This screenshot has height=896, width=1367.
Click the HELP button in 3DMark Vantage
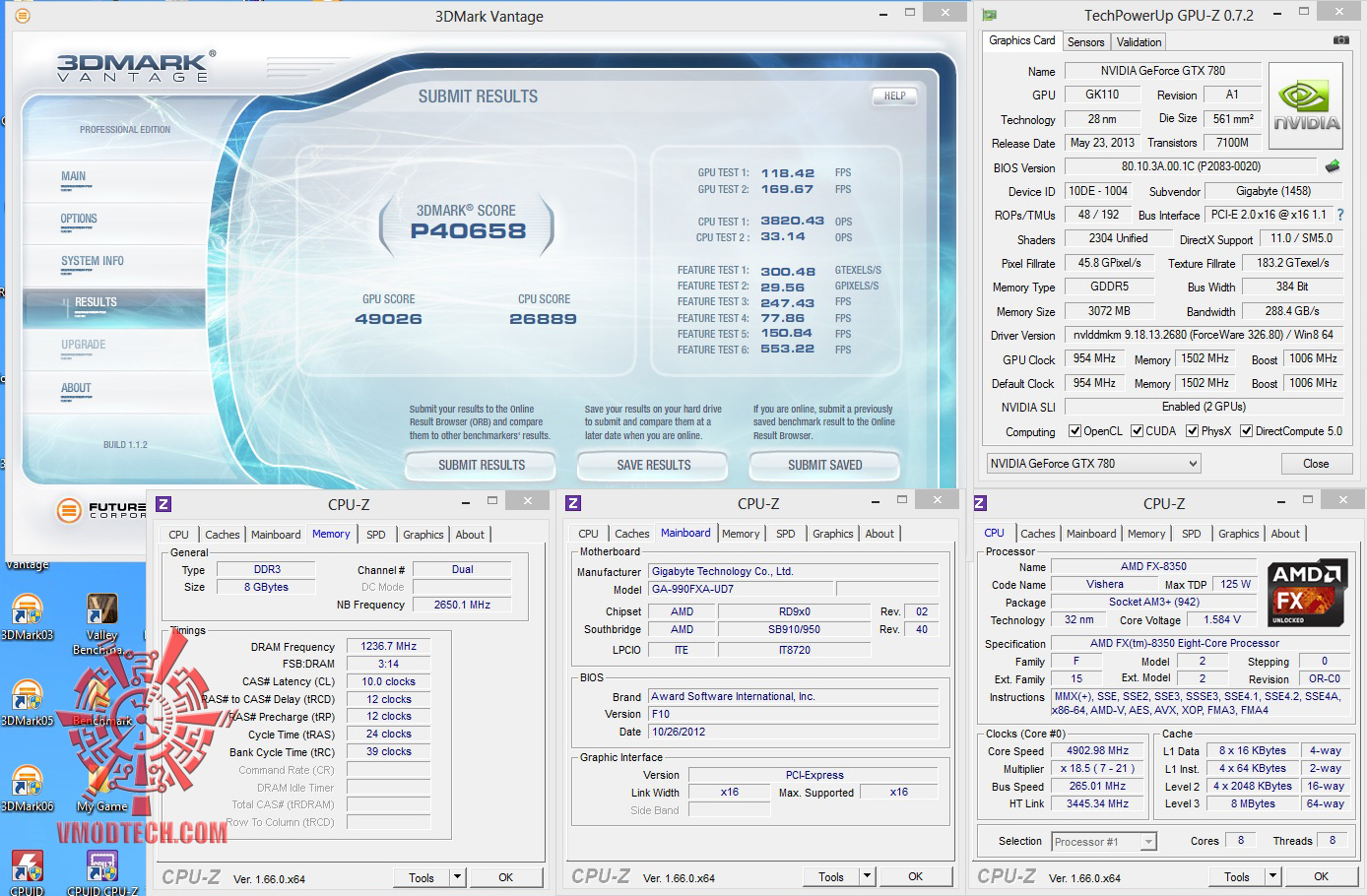coord(894,96)
